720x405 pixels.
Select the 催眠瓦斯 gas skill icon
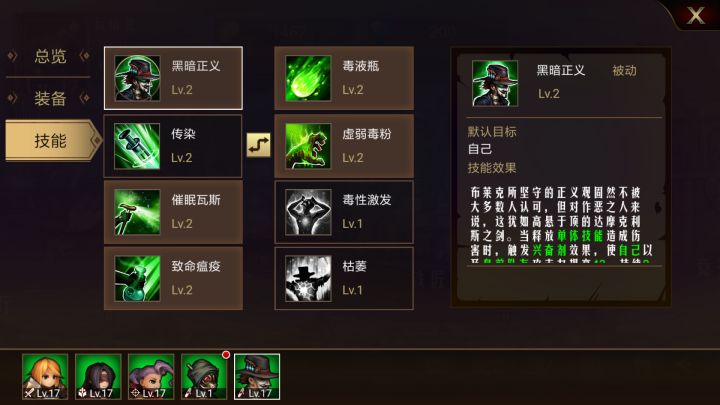137,212
